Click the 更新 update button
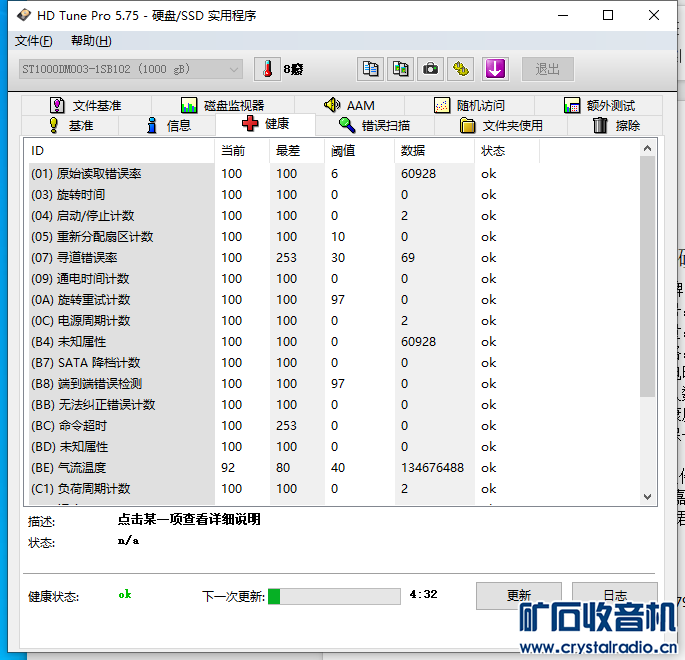The width and height of the screenshot is (685, 660). (x=519, y=596)
